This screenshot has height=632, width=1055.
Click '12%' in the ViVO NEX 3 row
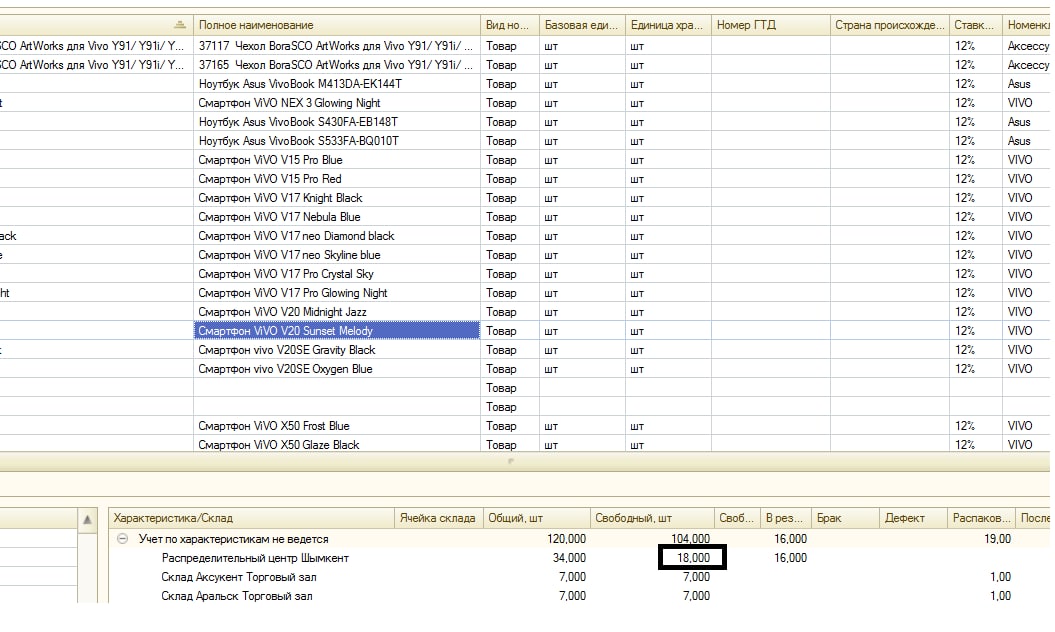(965, 103)
